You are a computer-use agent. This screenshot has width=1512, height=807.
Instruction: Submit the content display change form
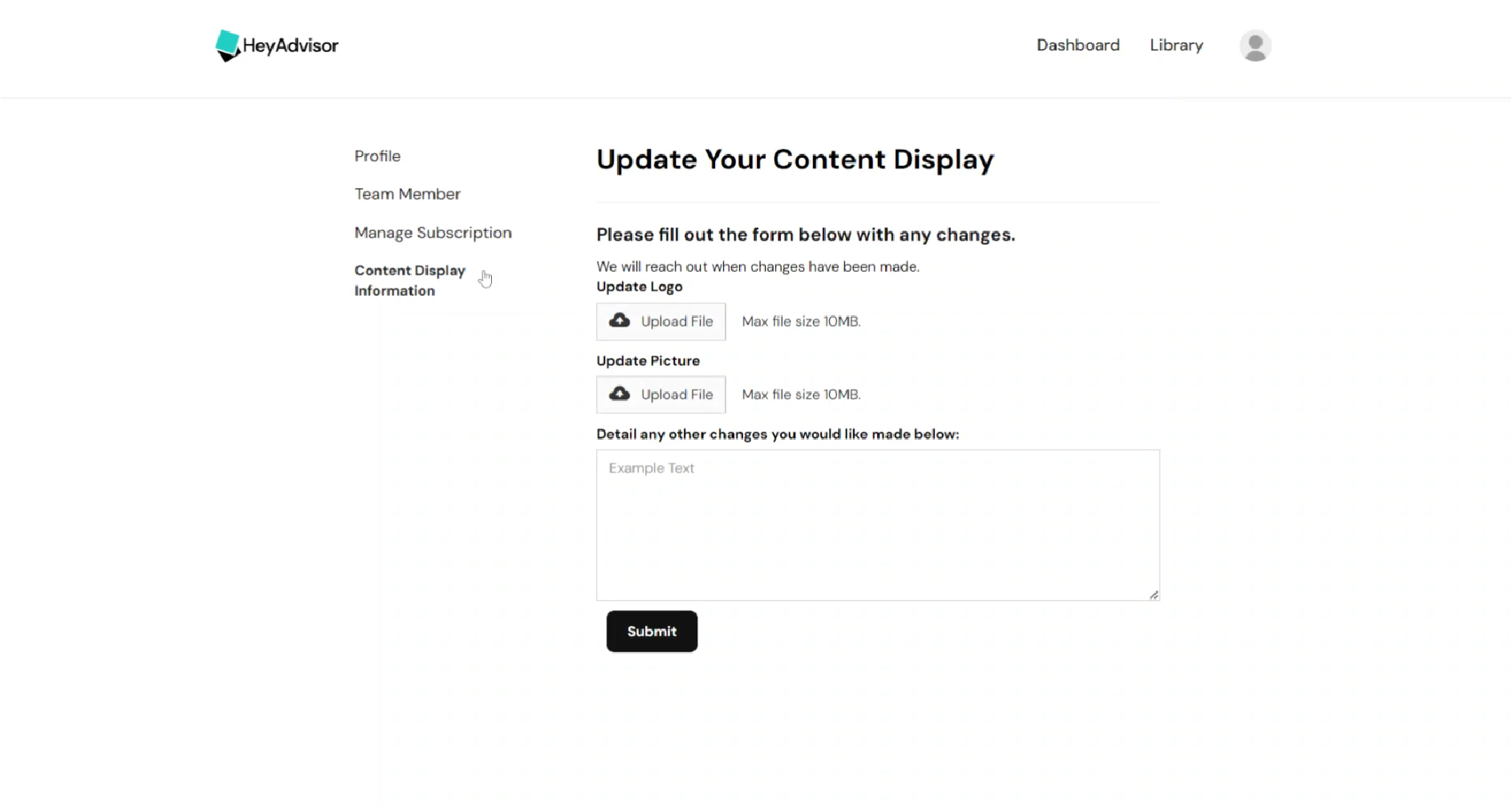pyautogui.click(x=652, y=631)
